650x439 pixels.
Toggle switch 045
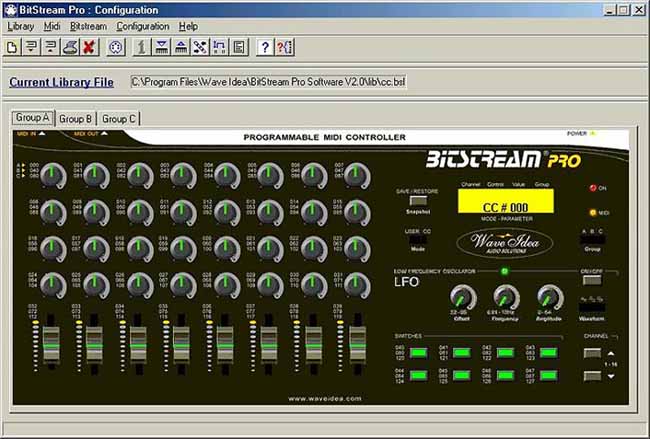point(462,376)
